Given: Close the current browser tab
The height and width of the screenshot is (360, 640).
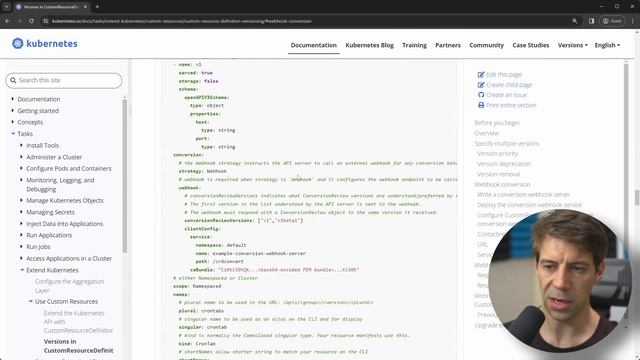Looking at the screenshot, I should (x=85, y=7).
